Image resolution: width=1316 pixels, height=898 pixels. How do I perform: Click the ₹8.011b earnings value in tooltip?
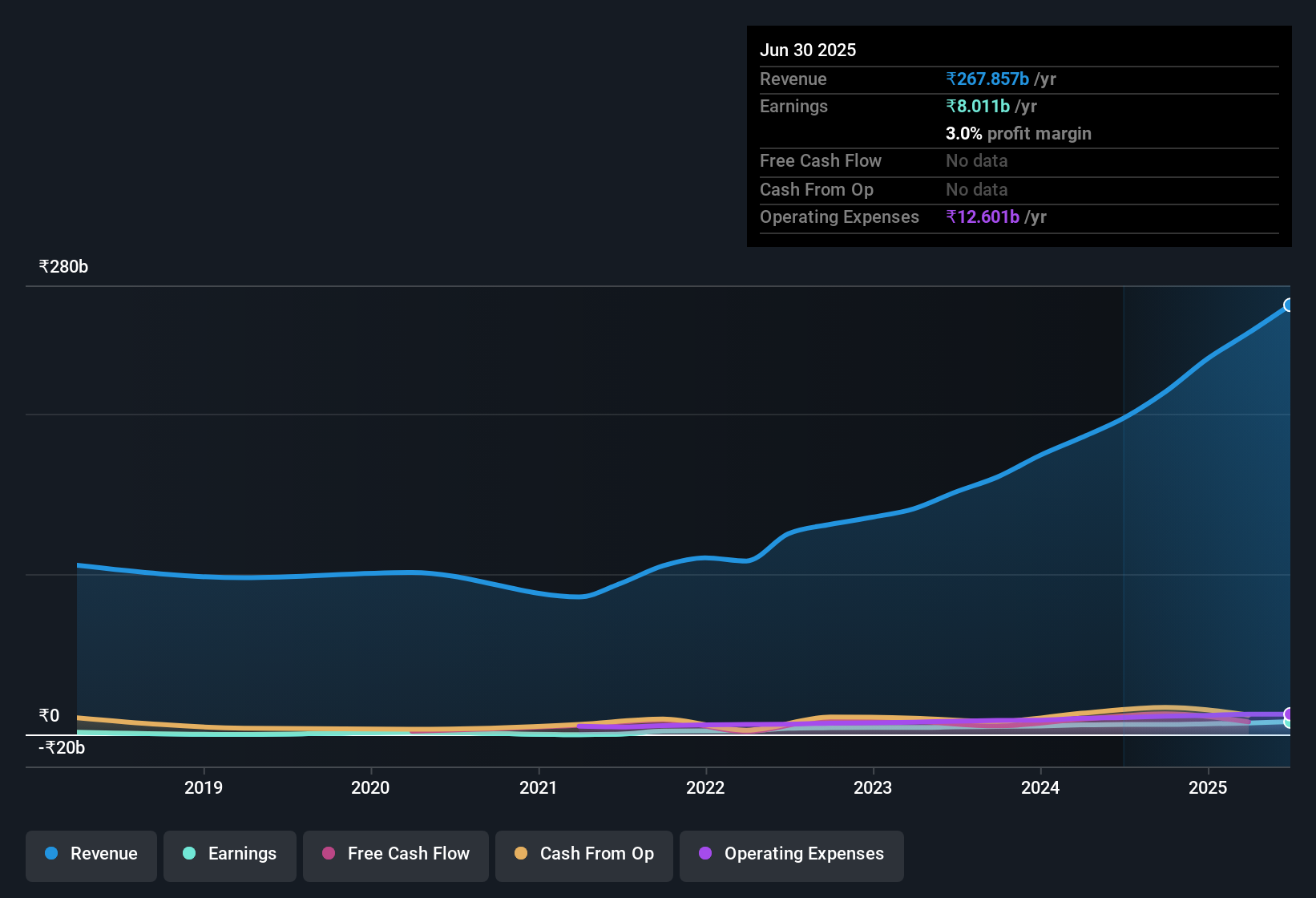[x=978, y=106]
